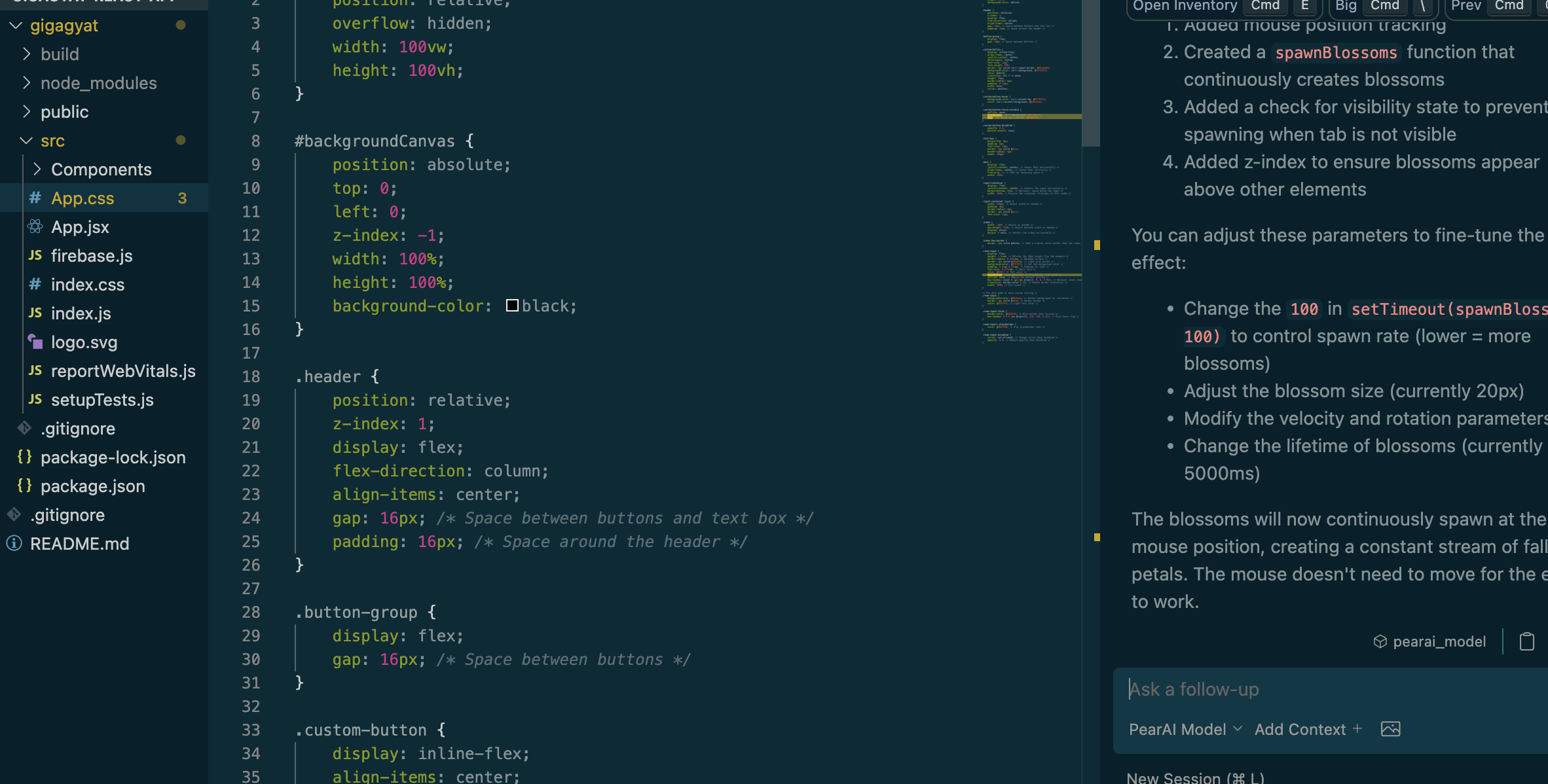Screen dimensions: 1548x784
Task: Expand the node_modules folder
Action: click(26, 83)
